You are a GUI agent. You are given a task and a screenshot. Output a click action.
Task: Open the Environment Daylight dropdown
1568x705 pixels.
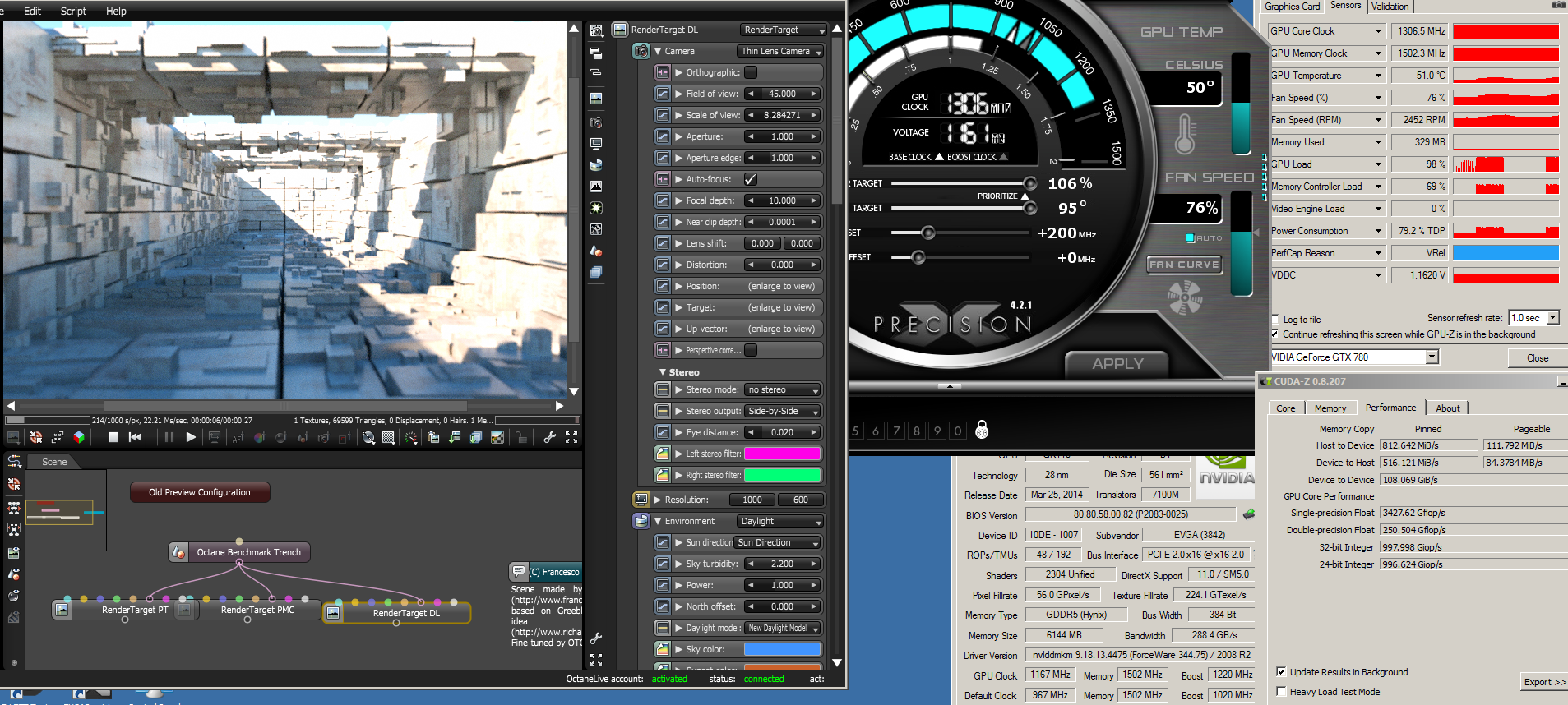[x=780, y=521]
